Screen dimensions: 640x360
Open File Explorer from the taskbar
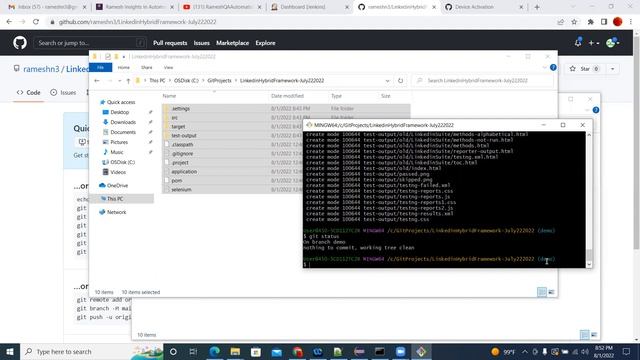(x=235, y=351)
